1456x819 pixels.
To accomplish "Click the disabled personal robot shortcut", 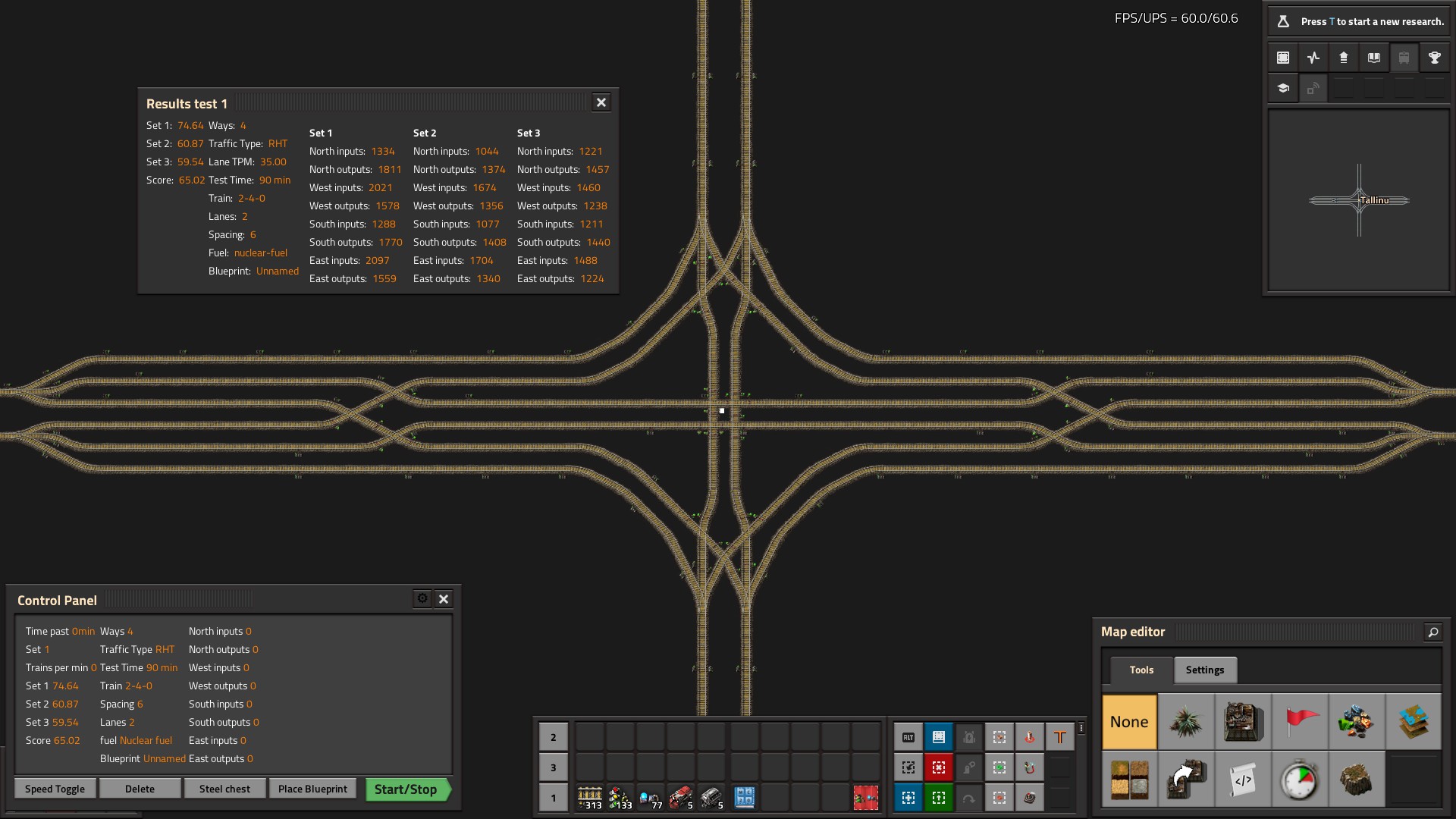I will [969, 767].
